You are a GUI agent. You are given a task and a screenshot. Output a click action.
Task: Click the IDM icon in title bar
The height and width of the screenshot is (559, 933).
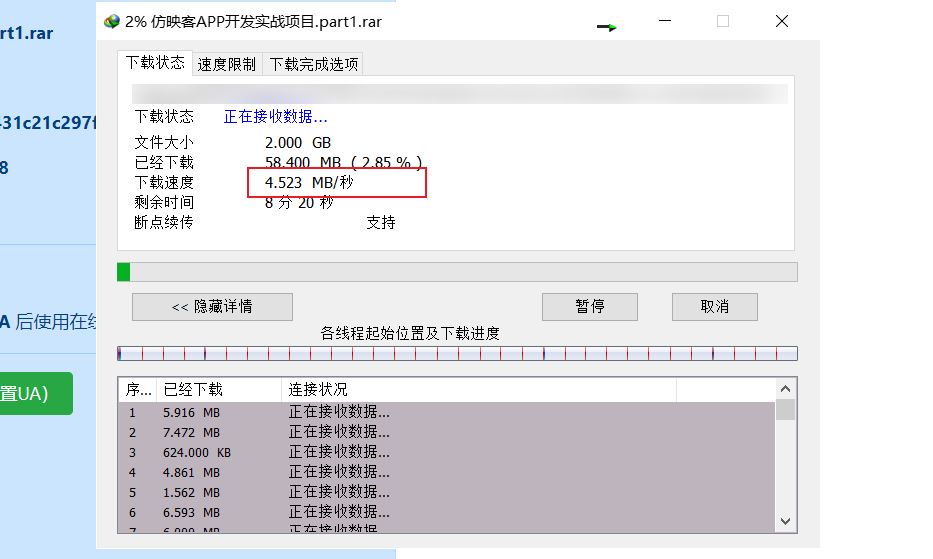tap(112, 21)
